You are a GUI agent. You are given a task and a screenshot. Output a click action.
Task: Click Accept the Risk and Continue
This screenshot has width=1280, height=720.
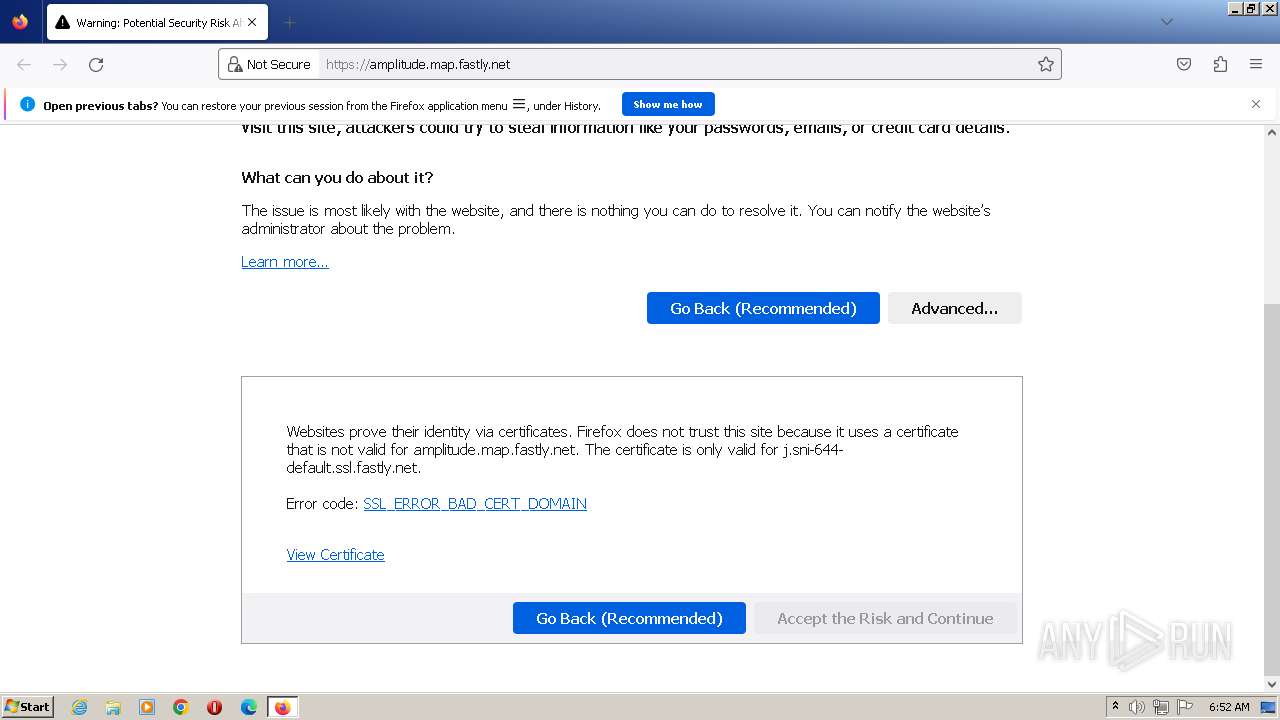point(885,618)
